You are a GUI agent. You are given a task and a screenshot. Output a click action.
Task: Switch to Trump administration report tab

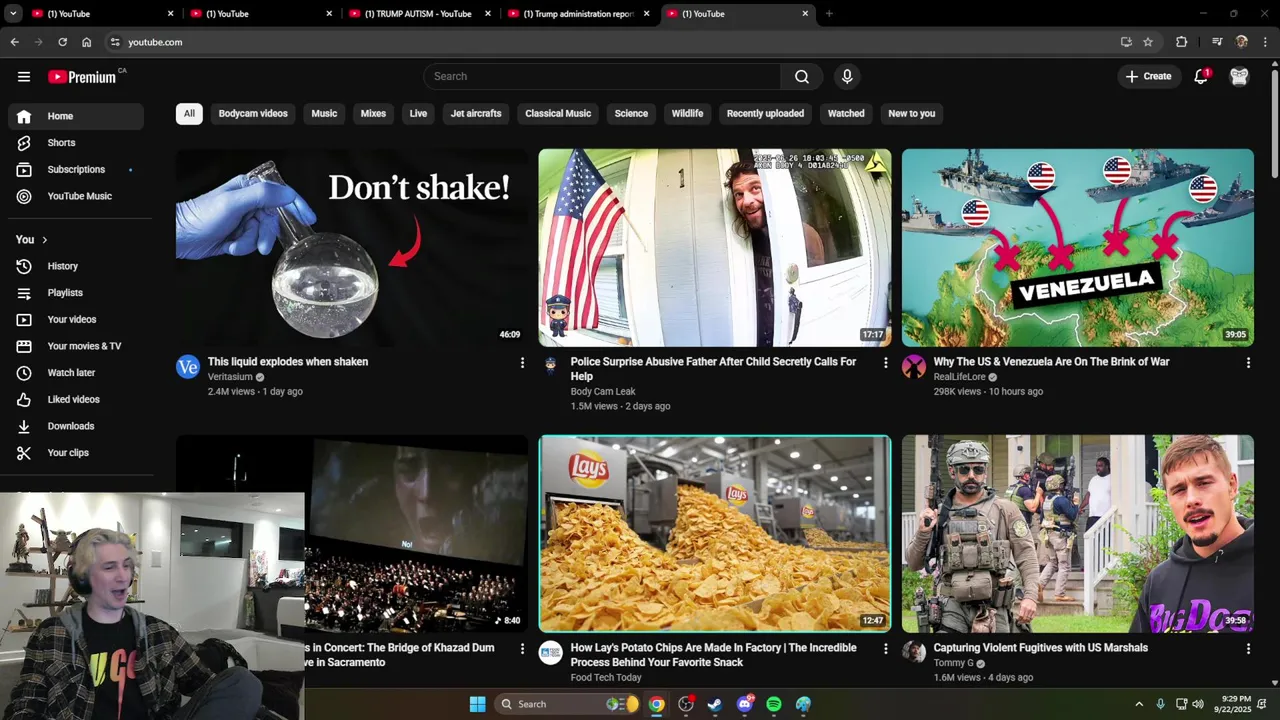579,14
